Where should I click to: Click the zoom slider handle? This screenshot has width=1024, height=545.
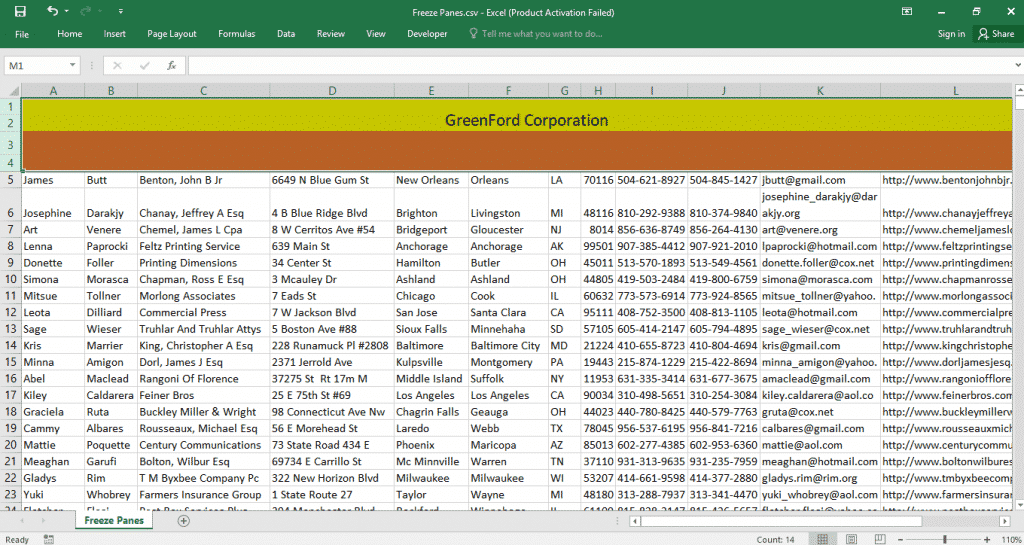tap(945, 539)
